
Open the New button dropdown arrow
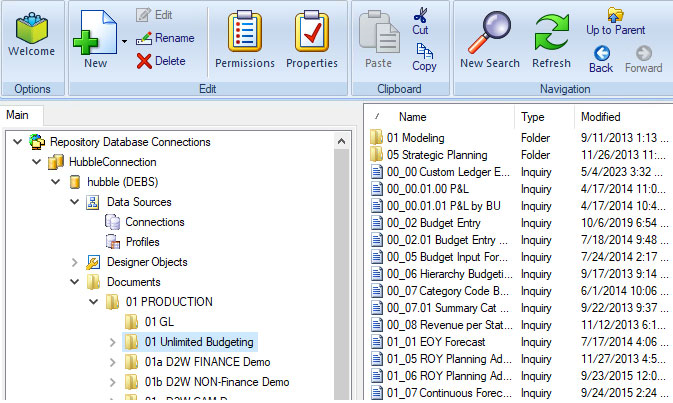(124, 42)
